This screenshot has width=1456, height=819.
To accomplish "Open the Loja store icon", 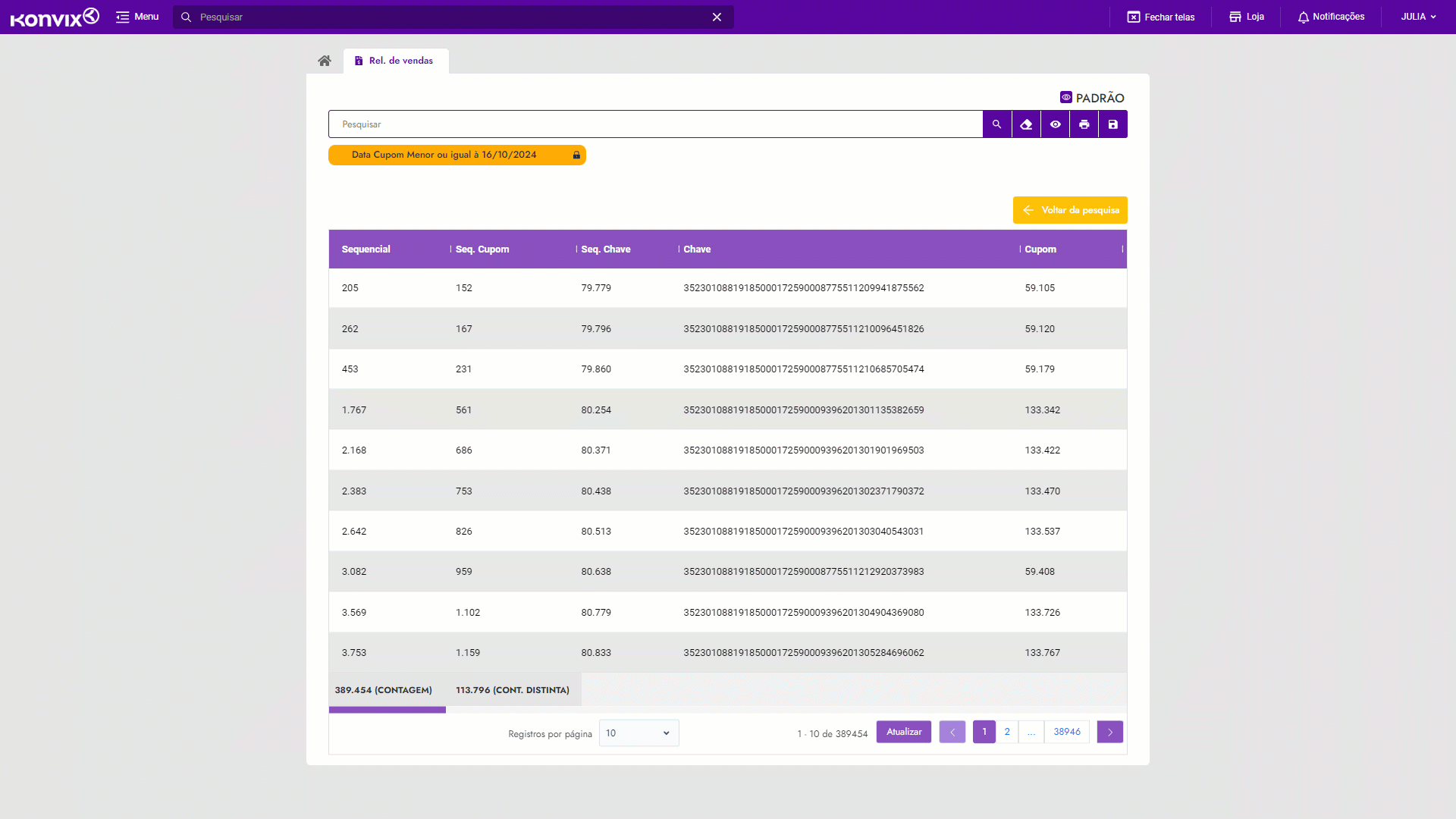I will pyautogui.click(x=1247, y=17).
